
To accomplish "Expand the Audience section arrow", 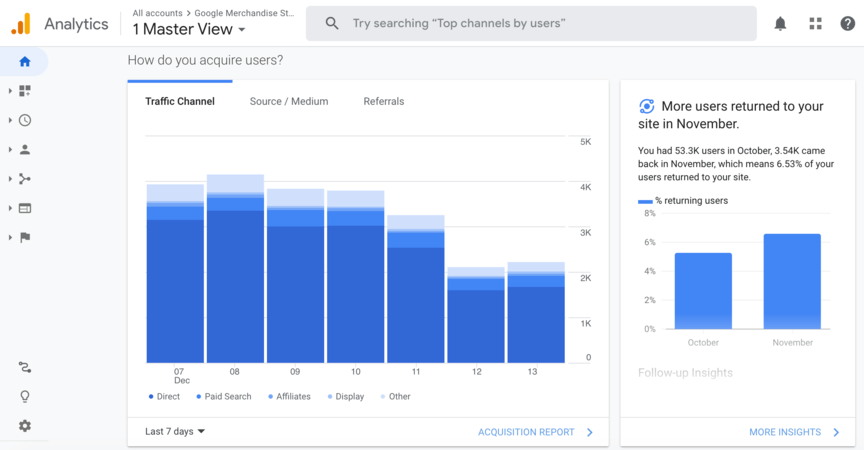I will (10, 149).
